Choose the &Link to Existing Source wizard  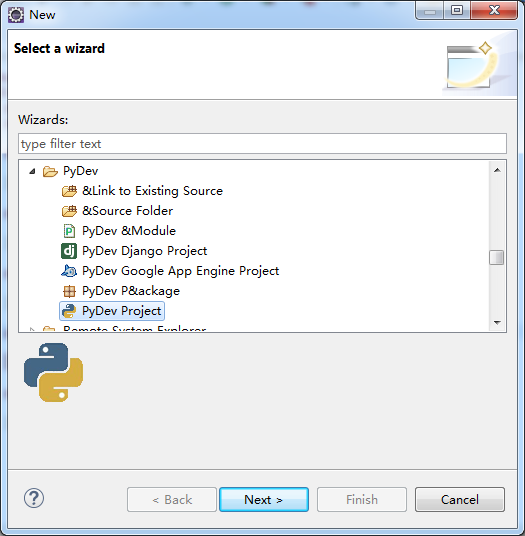(x=152, y=191)
